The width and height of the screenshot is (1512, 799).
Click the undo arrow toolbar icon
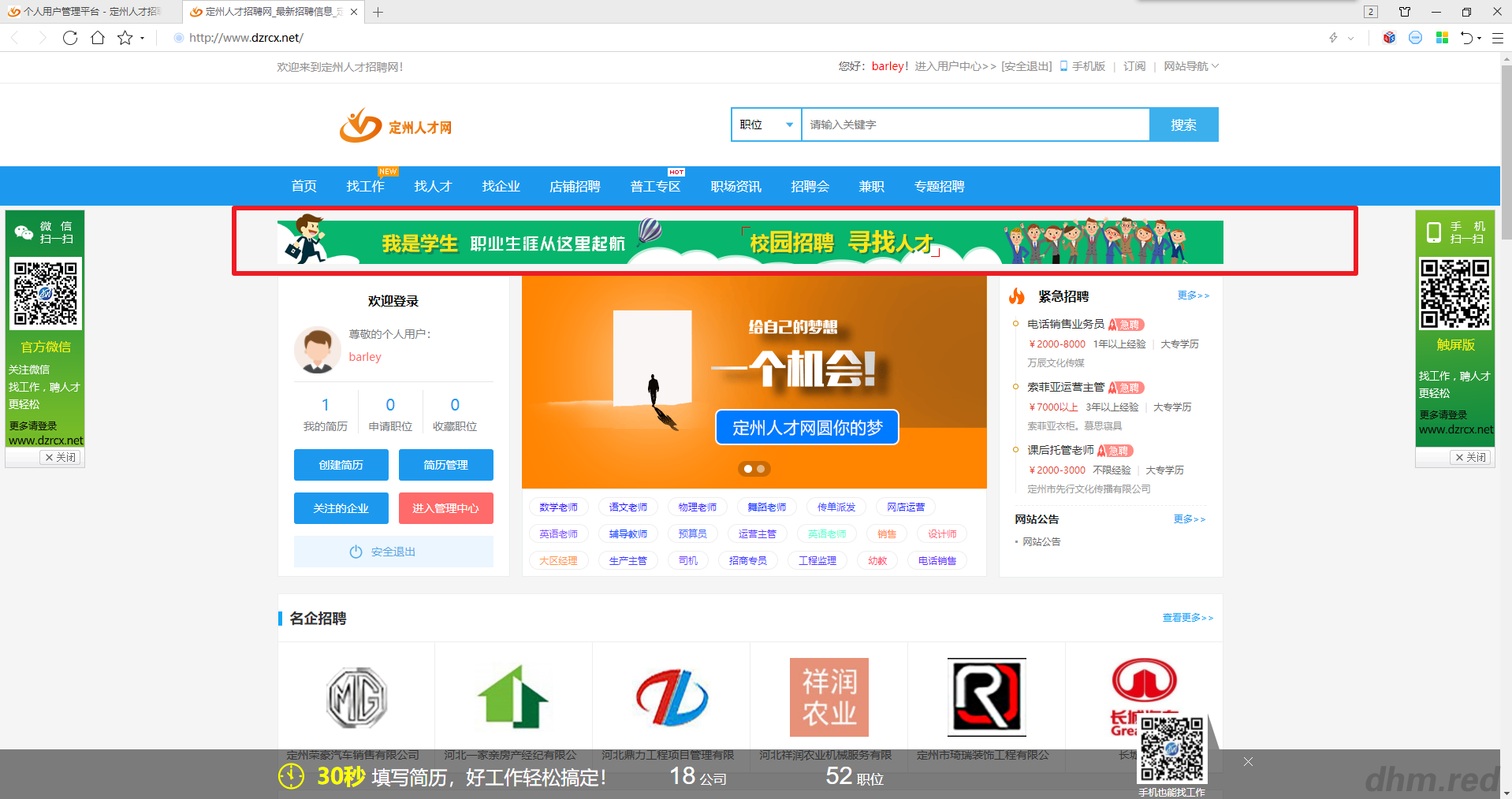[1466, 38]
